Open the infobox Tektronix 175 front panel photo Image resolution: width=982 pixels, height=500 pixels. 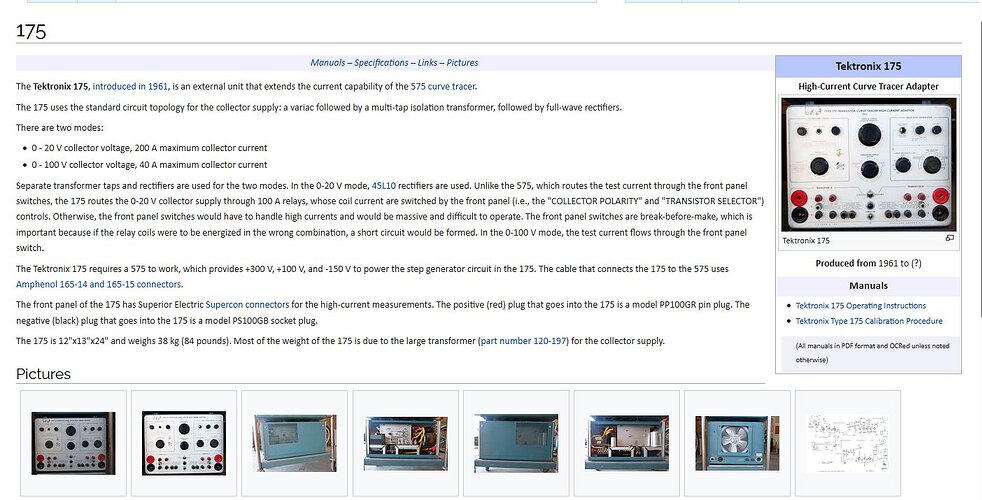tap(869, 165)
